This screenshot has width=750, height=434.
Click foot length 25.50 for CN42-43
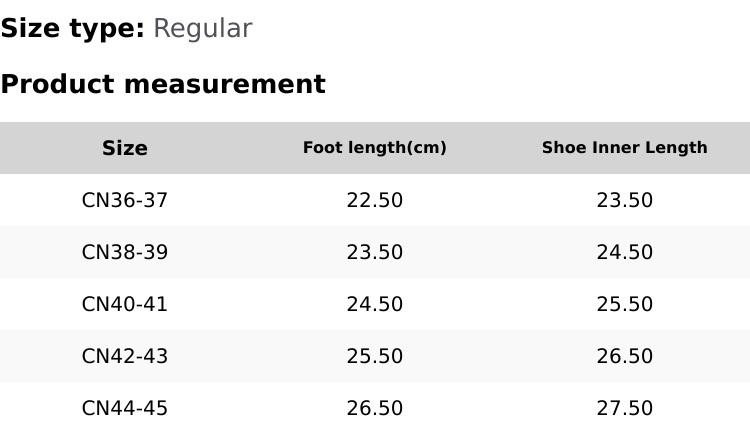pyautogui.click(x=375, y=356)
